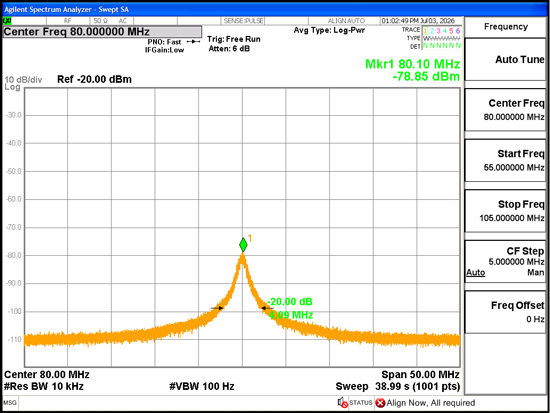Click the Ref -20.00 dBm label
This screenshot has width=550, height=413.
tap(94, 79)
